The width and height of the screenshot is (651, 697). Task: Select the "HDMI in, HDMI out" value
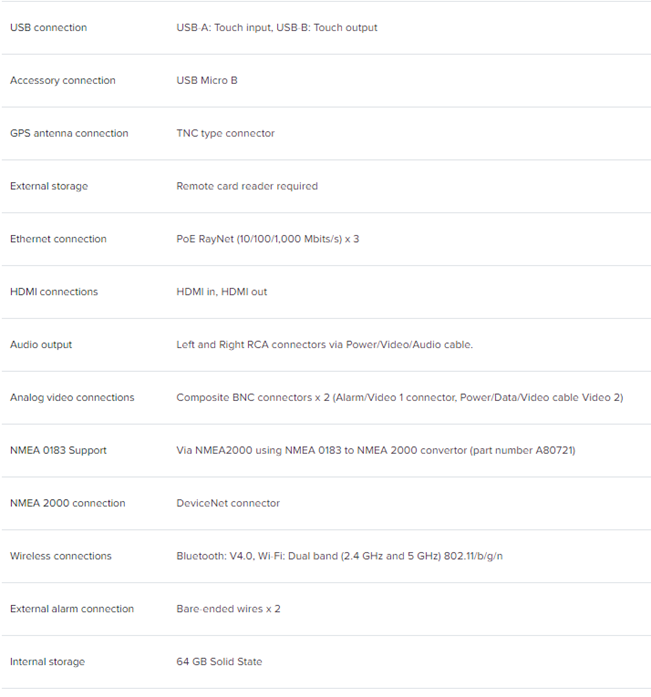tap(222, 292)
